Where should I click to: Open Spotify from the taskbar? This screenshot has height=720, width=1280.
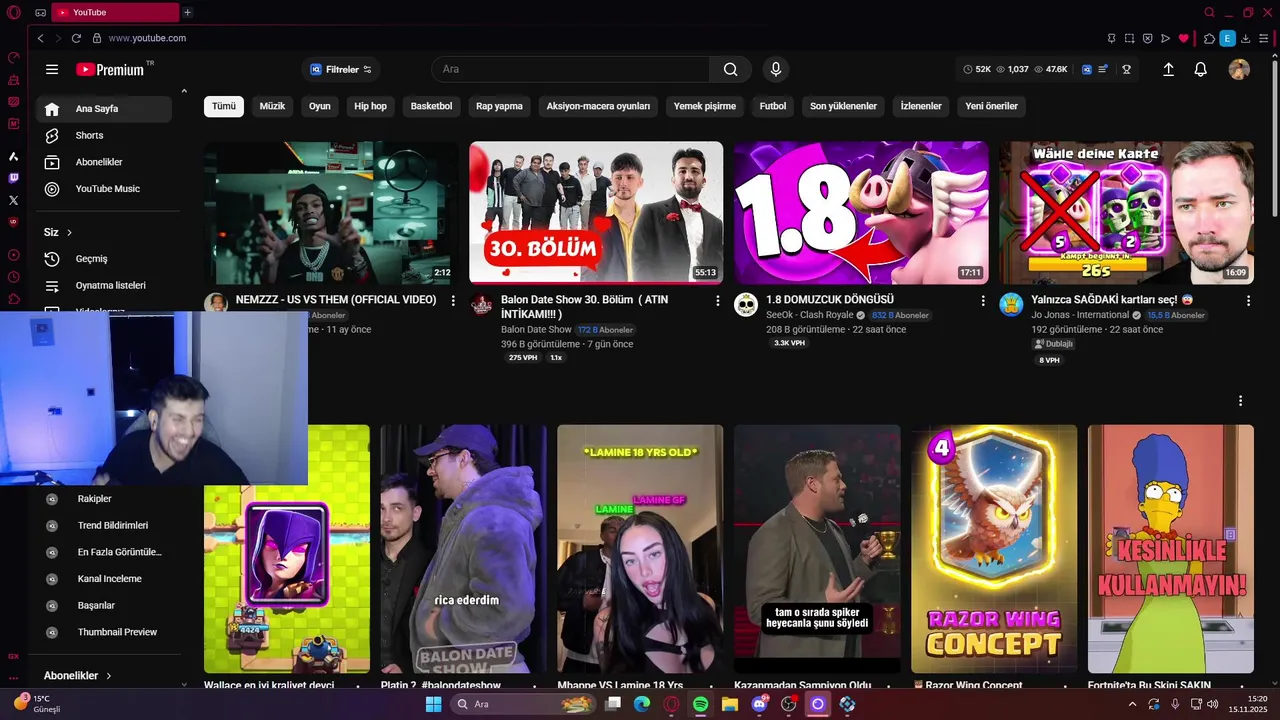pos(701,704)
